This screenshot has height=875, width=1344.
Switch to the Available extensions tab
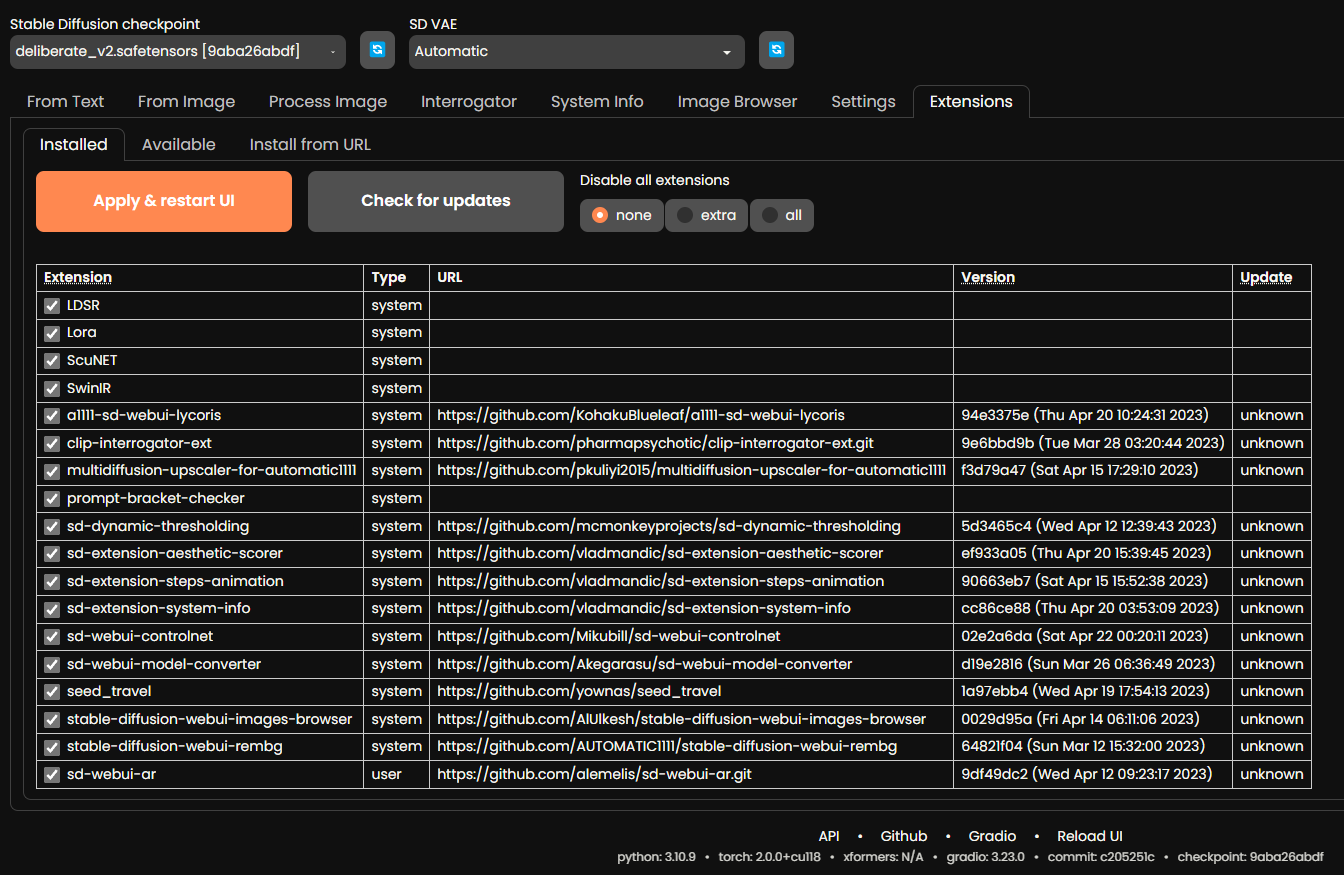179,144
